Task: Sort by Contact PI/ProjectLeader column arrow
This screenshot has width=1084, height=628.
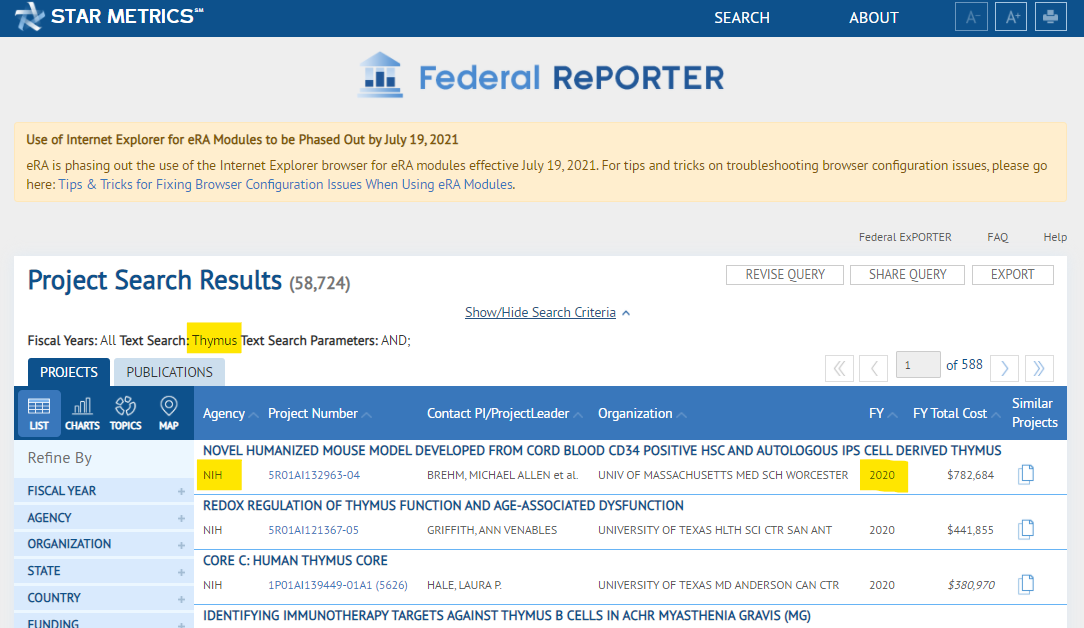Action: click(578, 415)
